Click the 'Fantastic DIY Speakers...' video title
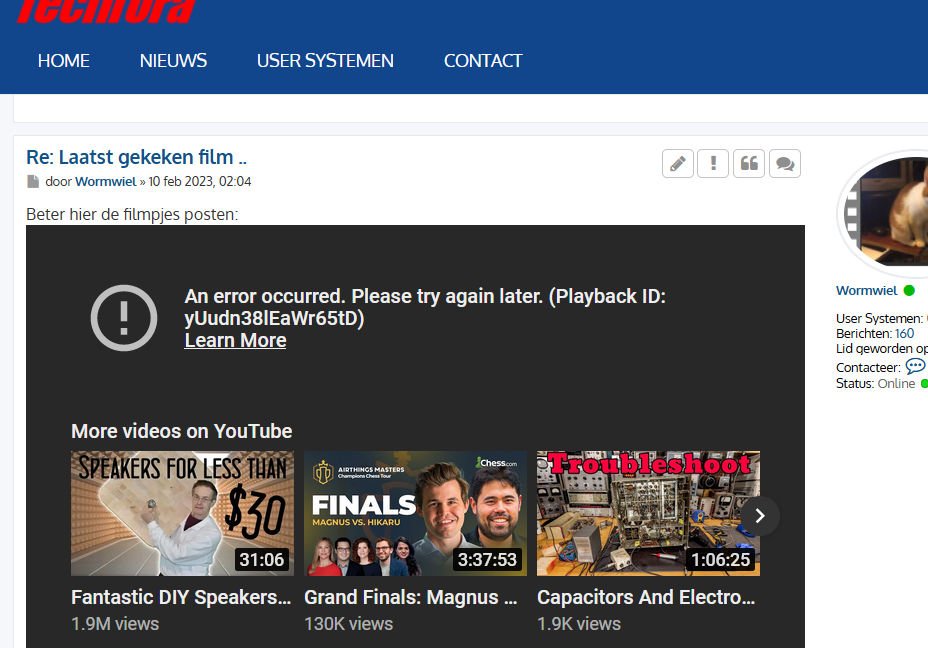 (x=181, y=597)
